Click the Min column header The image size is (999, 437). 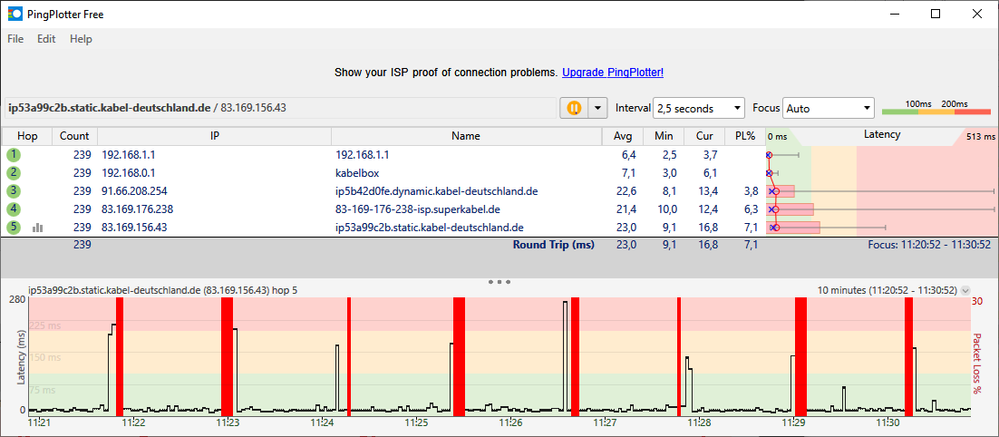click(663, 136)
